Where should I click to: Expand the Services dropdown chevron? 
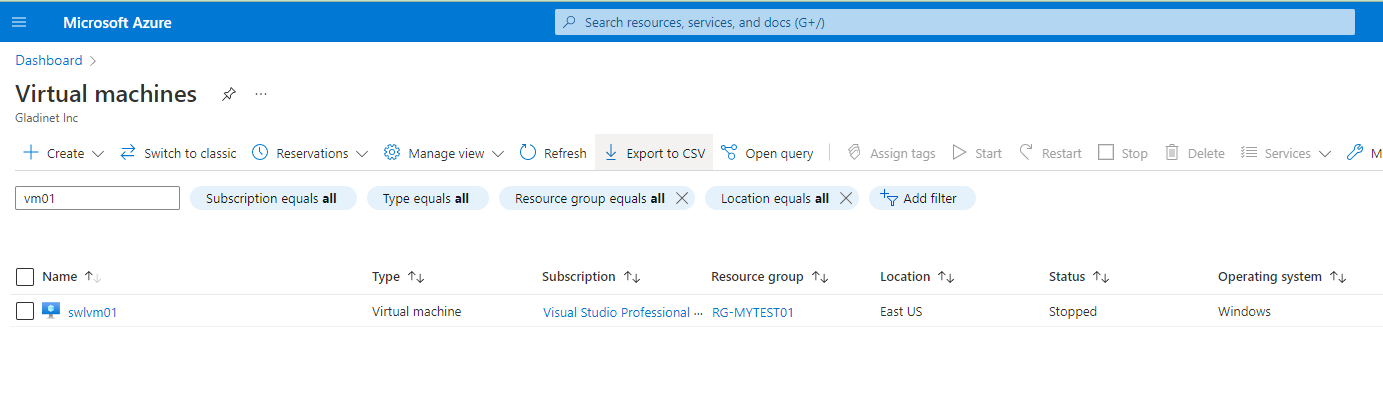tap(1325, 154)
